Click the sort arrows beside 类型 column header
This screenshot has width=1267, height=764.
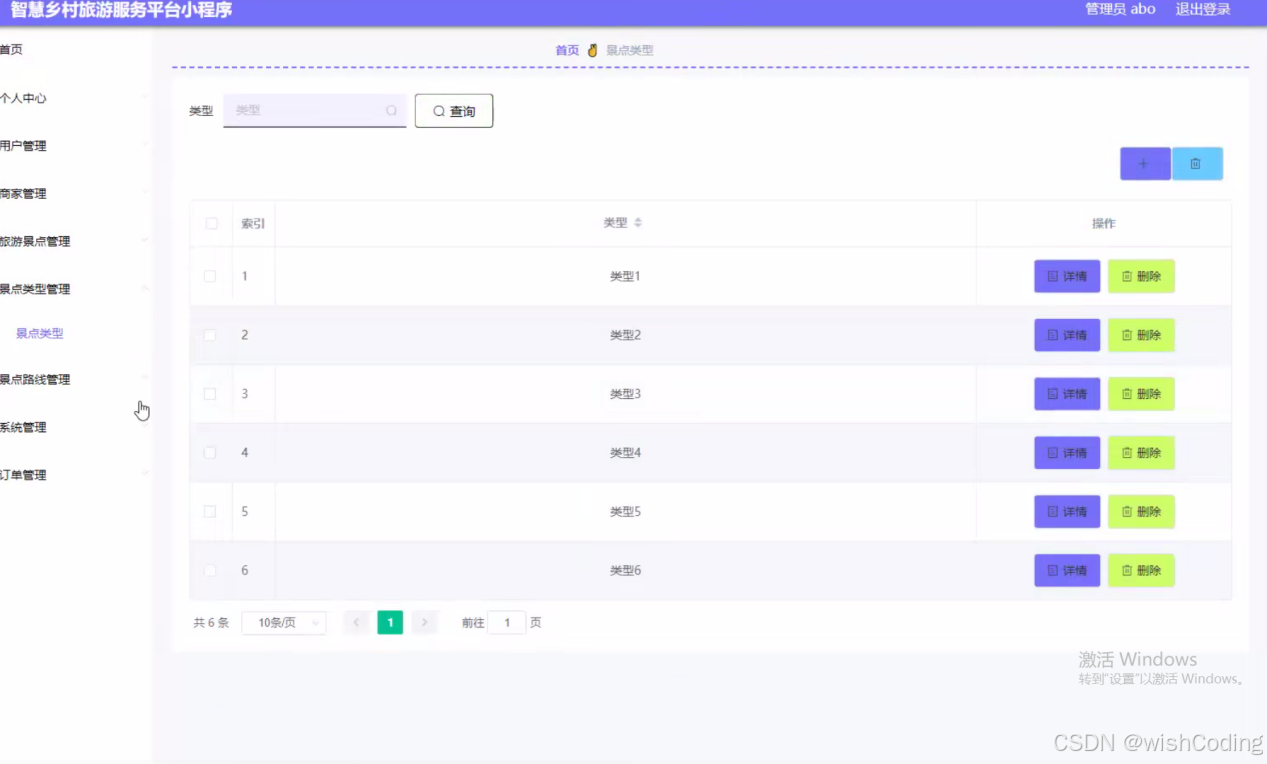point(638,223)
